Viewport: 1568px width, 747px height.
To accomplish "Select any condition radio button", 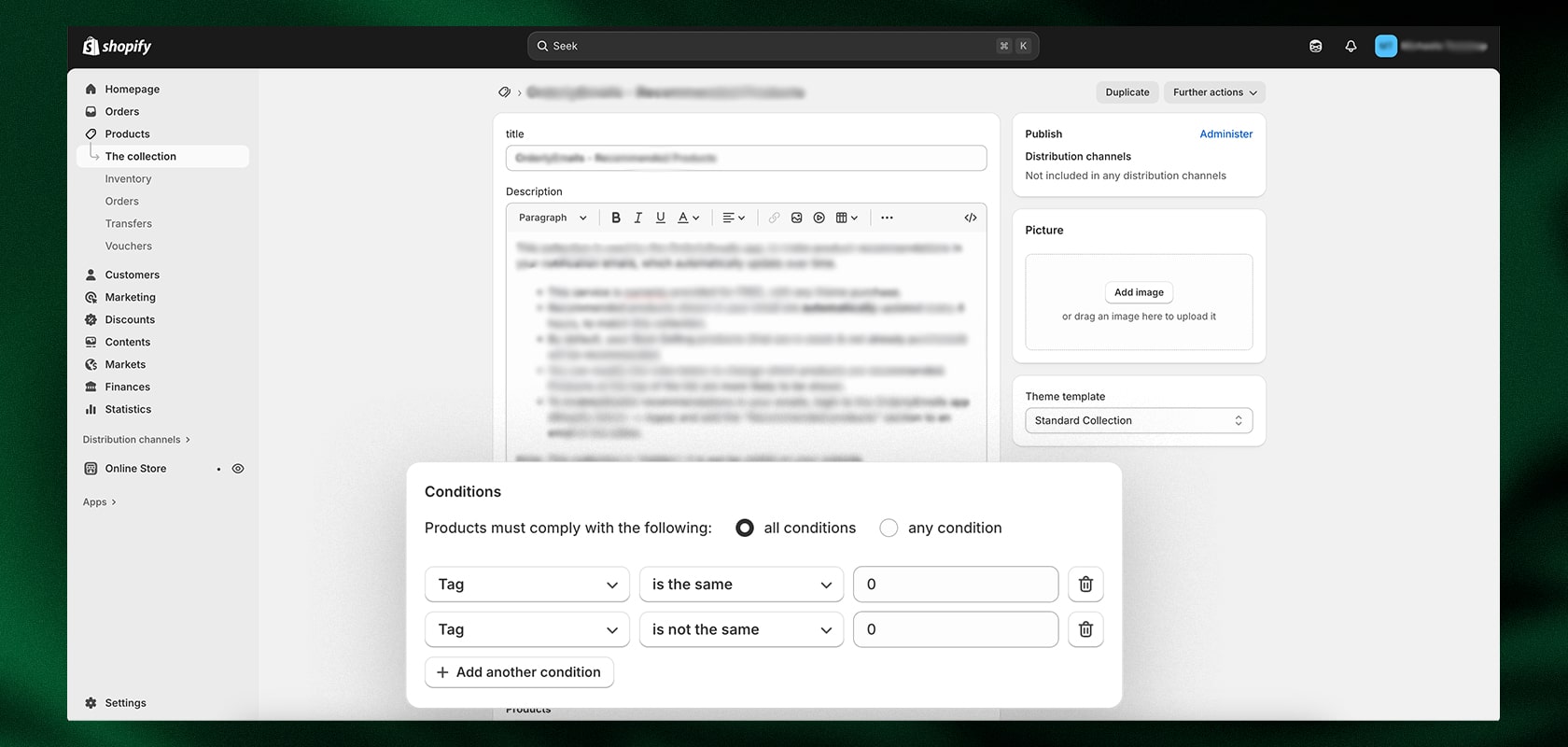I will (889, 529).
